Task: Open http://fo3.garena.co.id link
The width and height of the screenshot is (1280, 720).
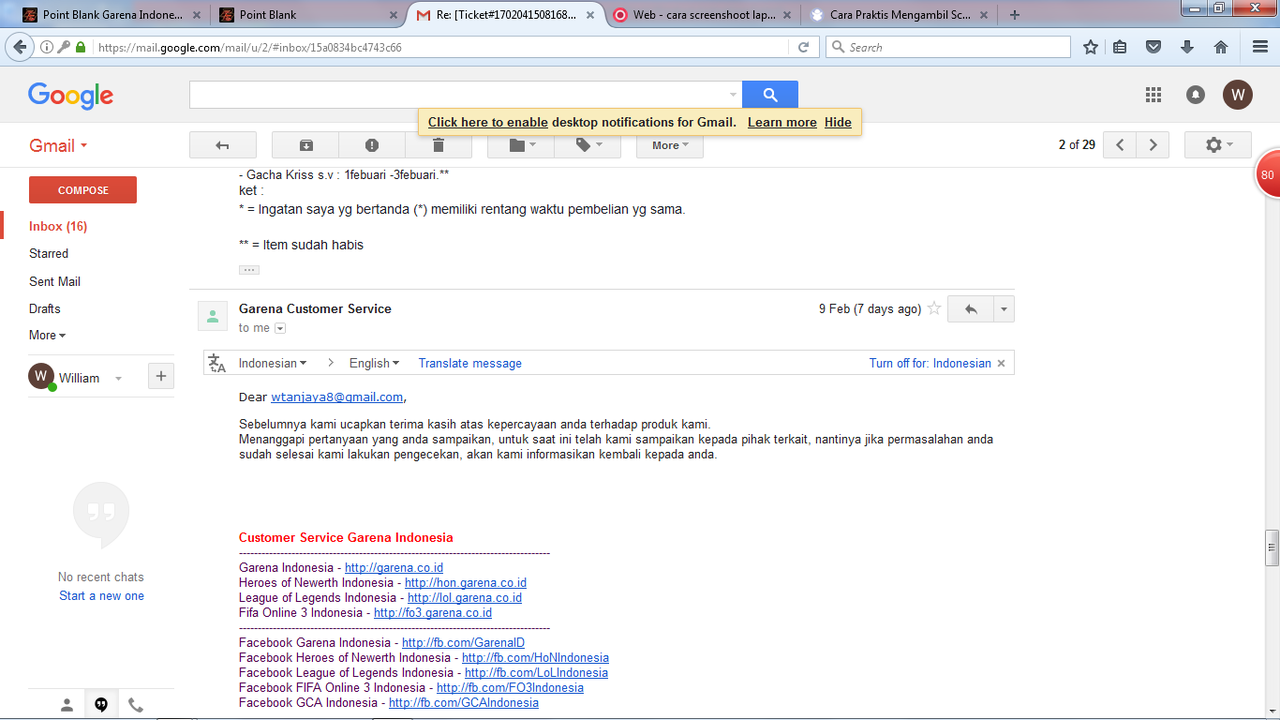Action: click(x=433, y=613)
